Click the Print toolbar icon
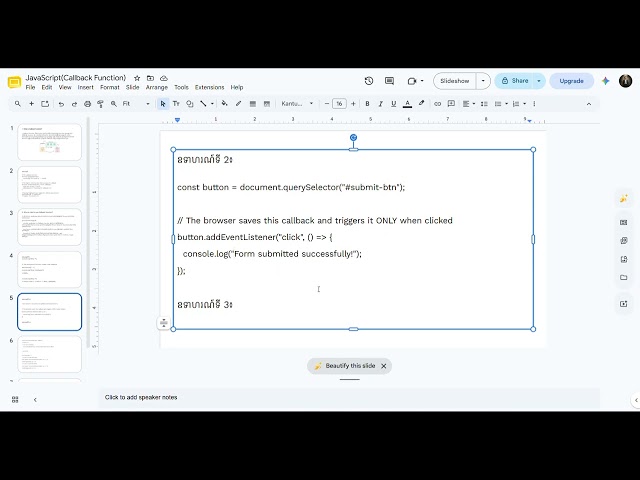Viewport: 640px width, 480px height. [x=87, y=104]
